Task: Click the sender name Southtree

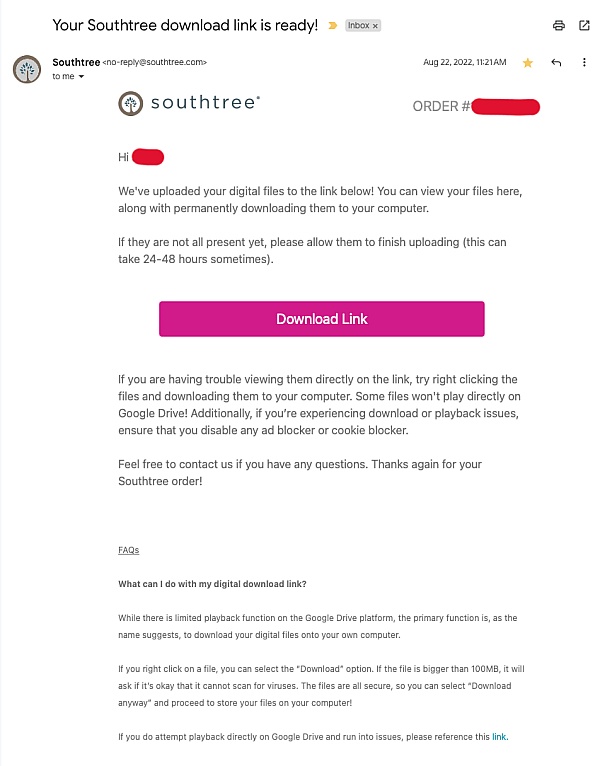Action: click(76, 62)
